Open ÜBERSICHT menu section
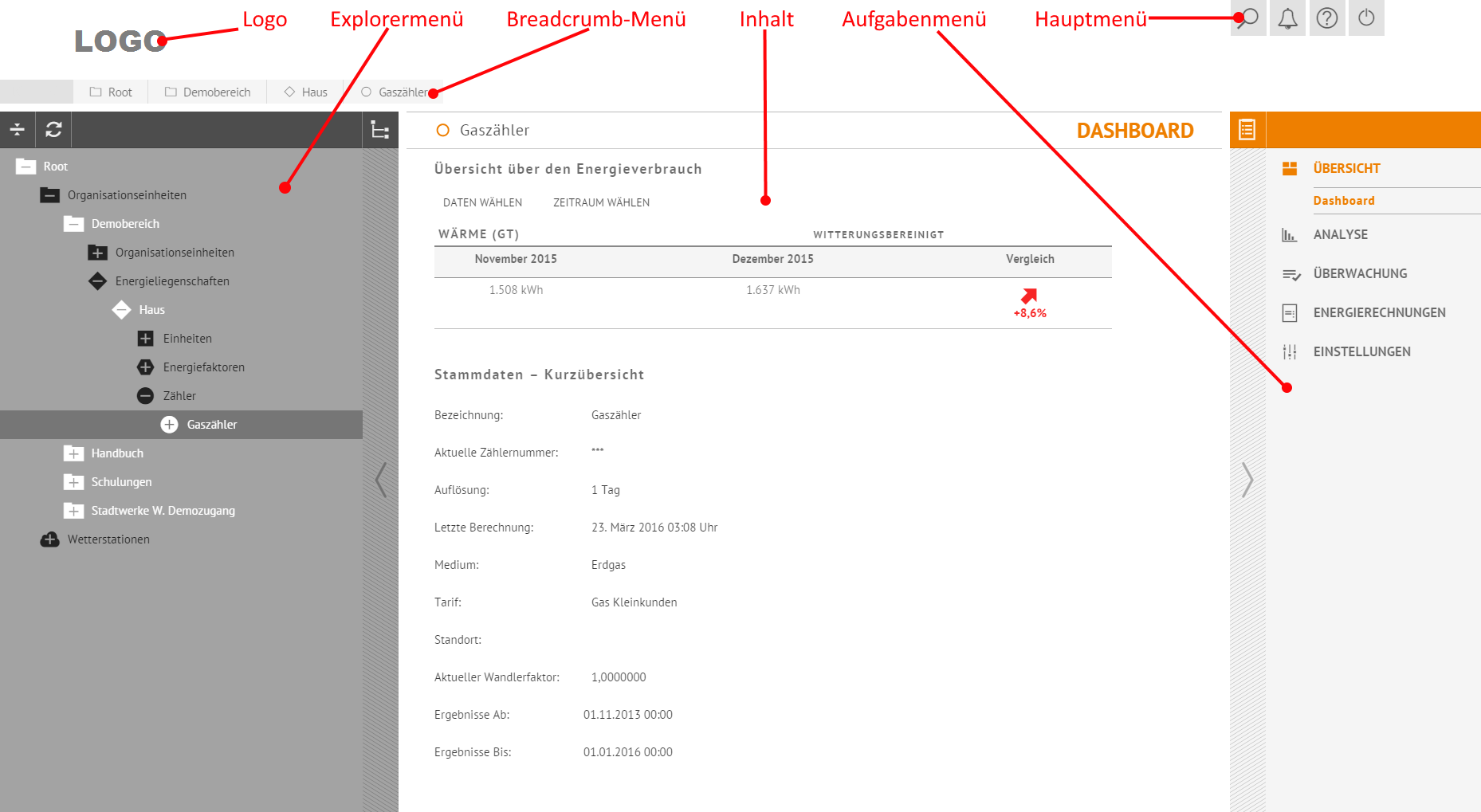Image resolution: width=1481 pixels, height=812 pixels. (x=1346, y=168)
